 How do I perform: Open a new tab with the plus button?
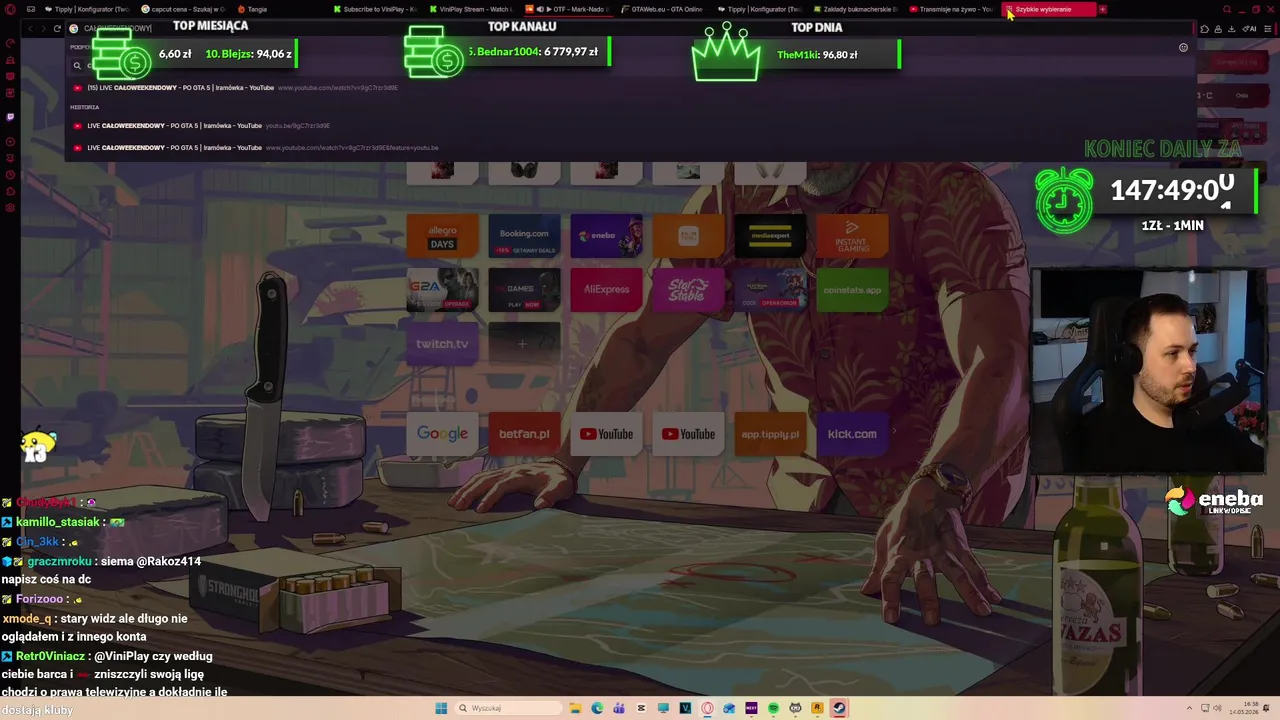point(1103,9)
